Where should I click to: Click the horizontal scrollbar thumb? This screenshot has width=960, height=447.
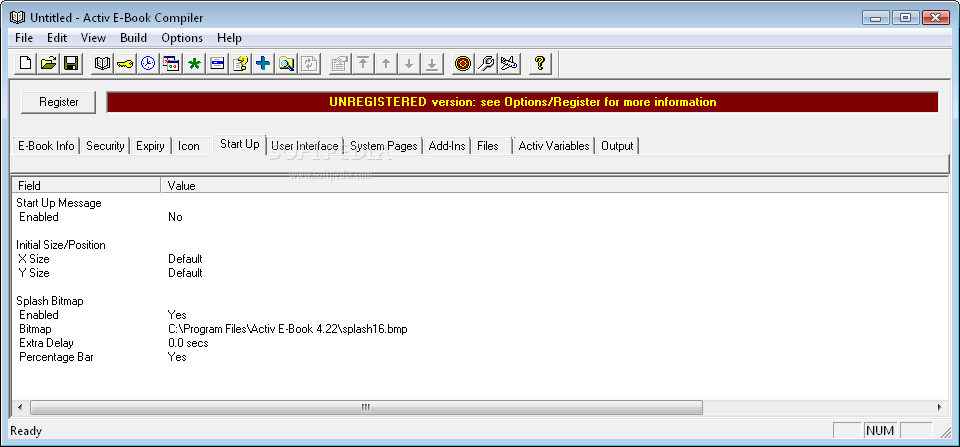pyautogui.click(x=366, y=407)
